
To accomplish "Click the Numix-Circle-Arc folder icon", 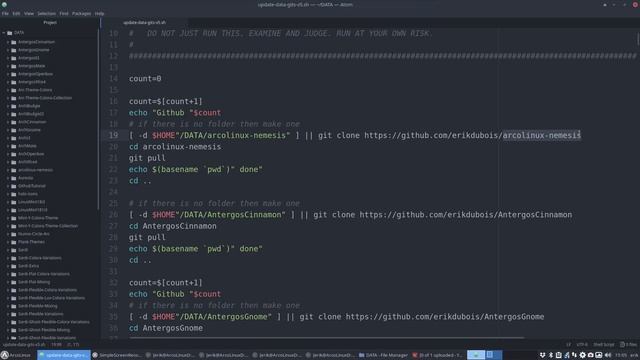I will point(13,234).
